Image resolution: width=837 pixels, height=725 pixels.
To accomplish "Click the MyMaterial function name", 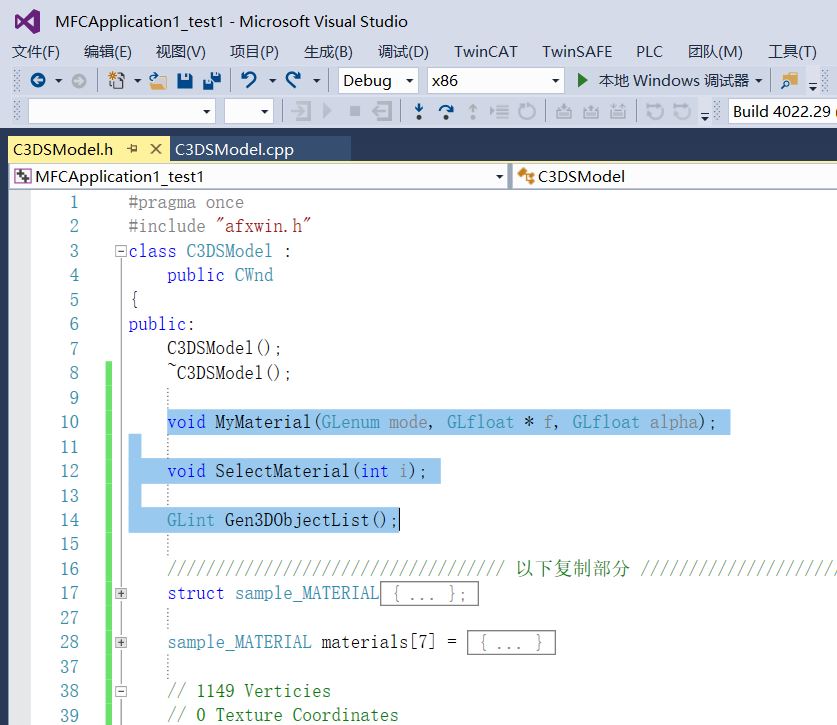I will pyautogui.click(x=263, y=422).
